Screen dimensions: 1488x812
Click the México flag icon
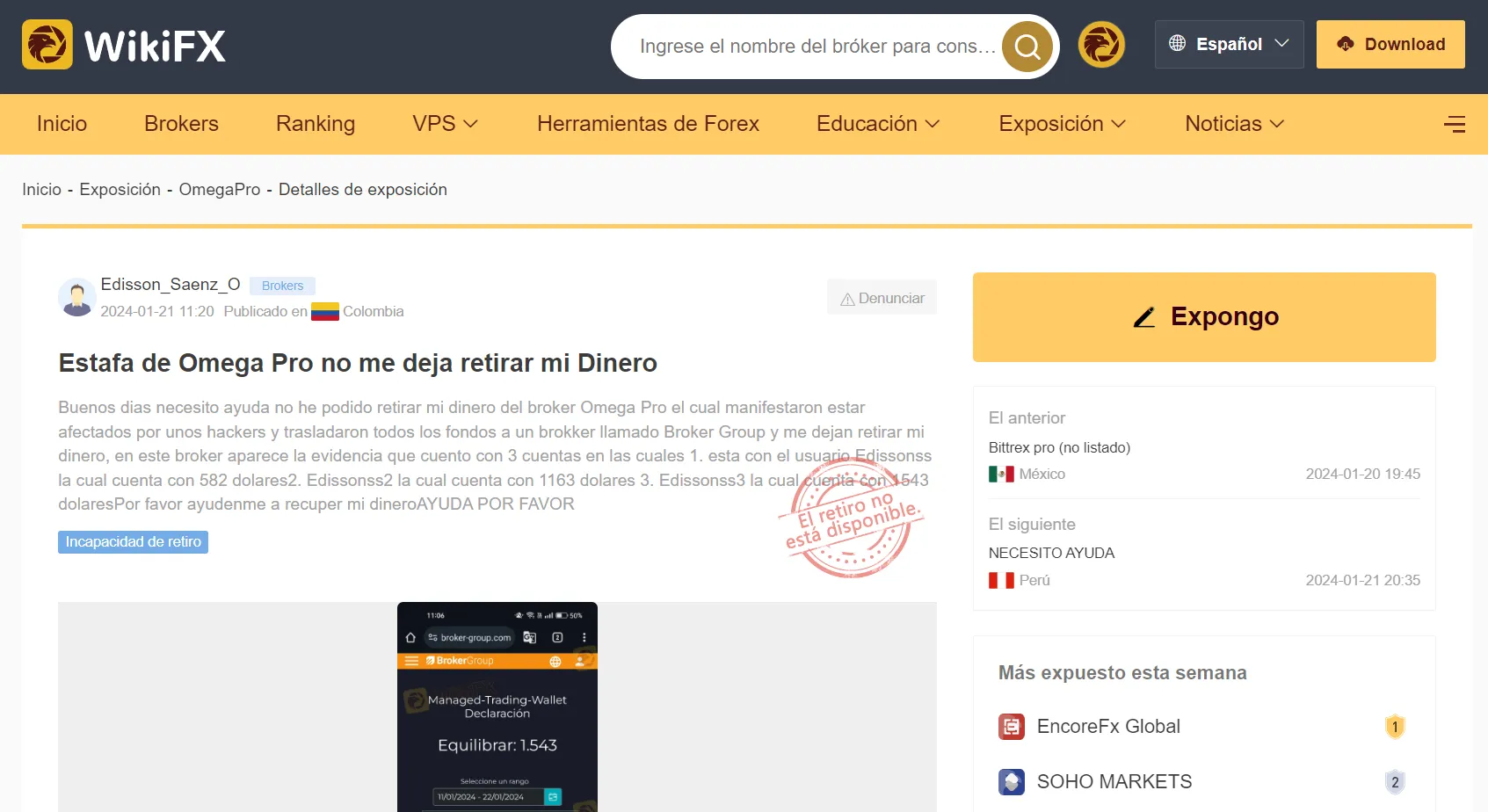(1001, 475)
